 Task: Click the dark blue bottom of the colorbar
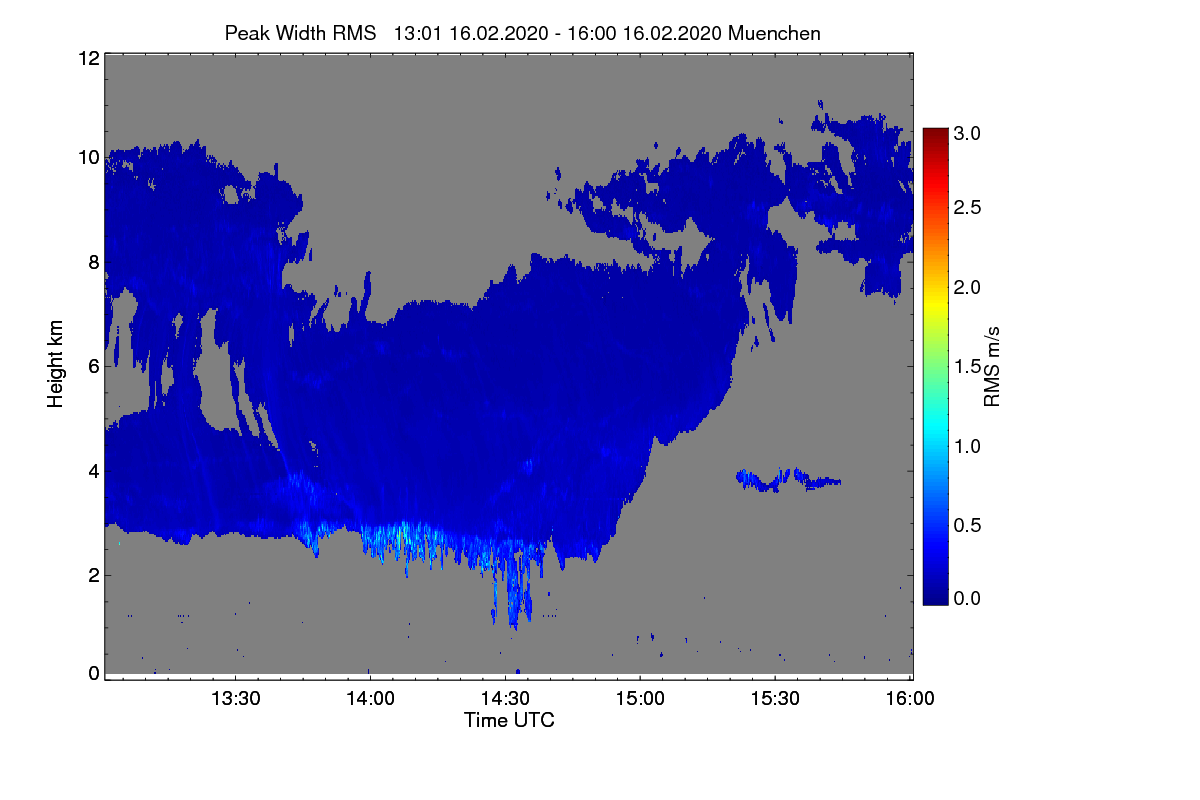(935, 595)
